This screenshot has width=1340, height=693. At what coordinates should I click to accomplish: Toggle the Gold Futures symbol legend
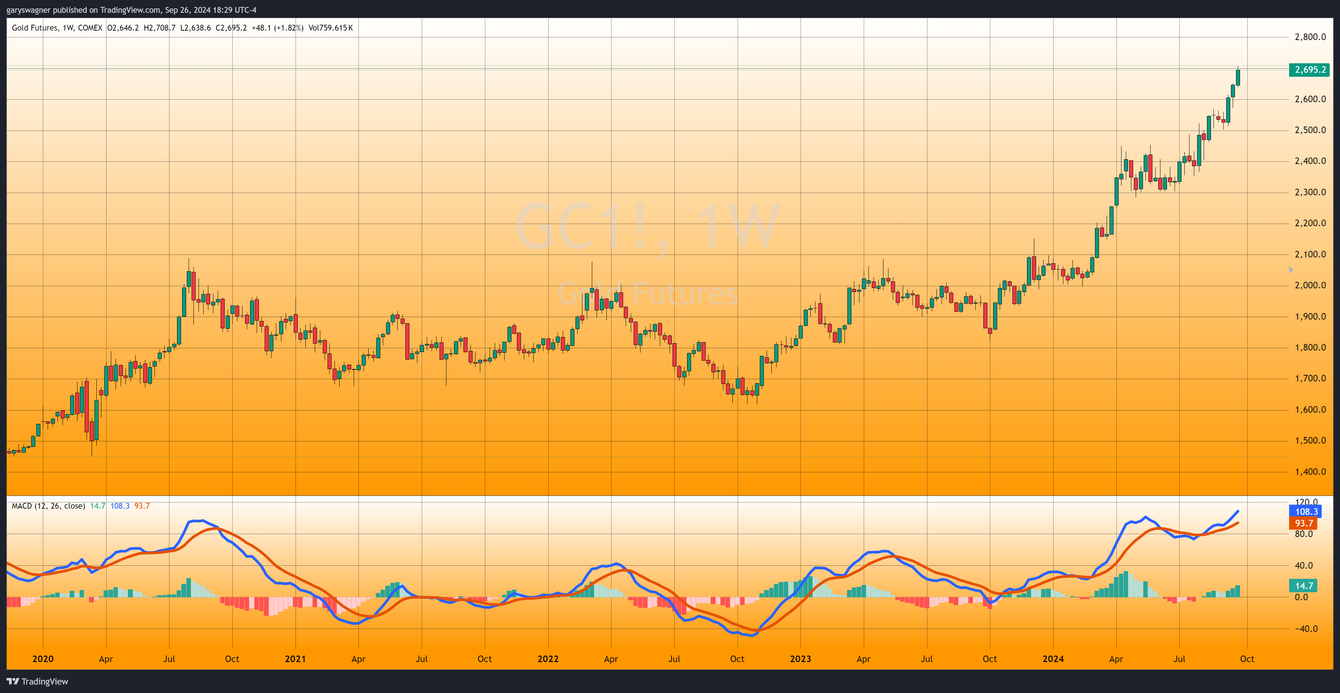[x=37, y=29]
